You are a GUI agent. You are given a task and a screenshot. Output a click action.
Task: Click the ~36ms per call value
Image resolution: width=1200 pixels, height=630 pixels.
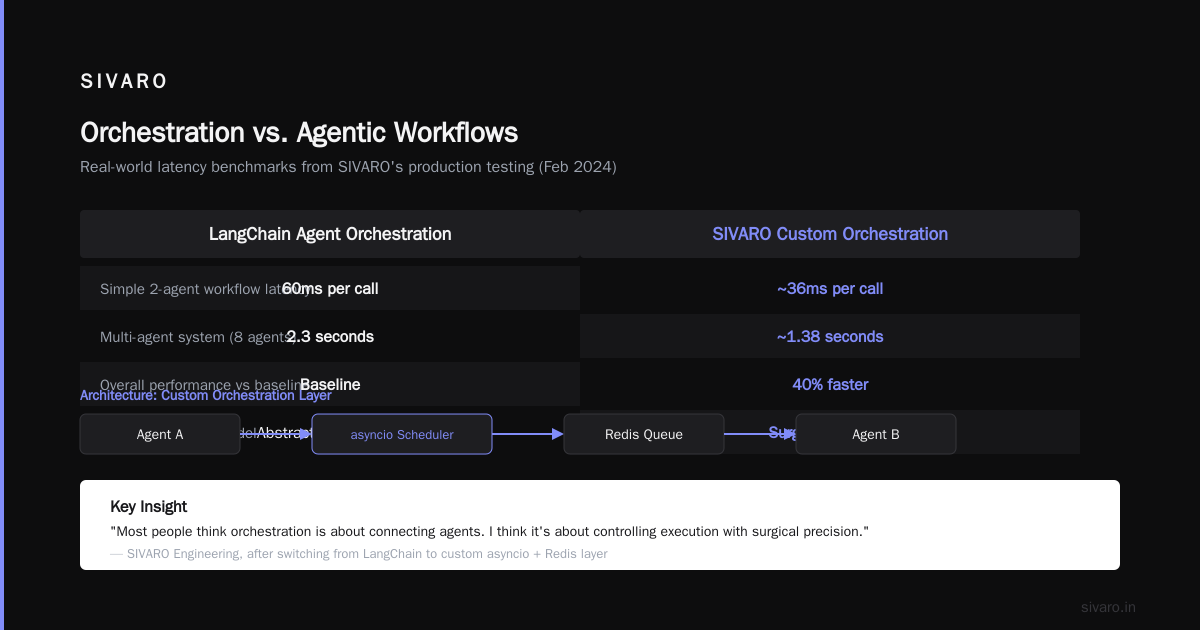(830, 289)
